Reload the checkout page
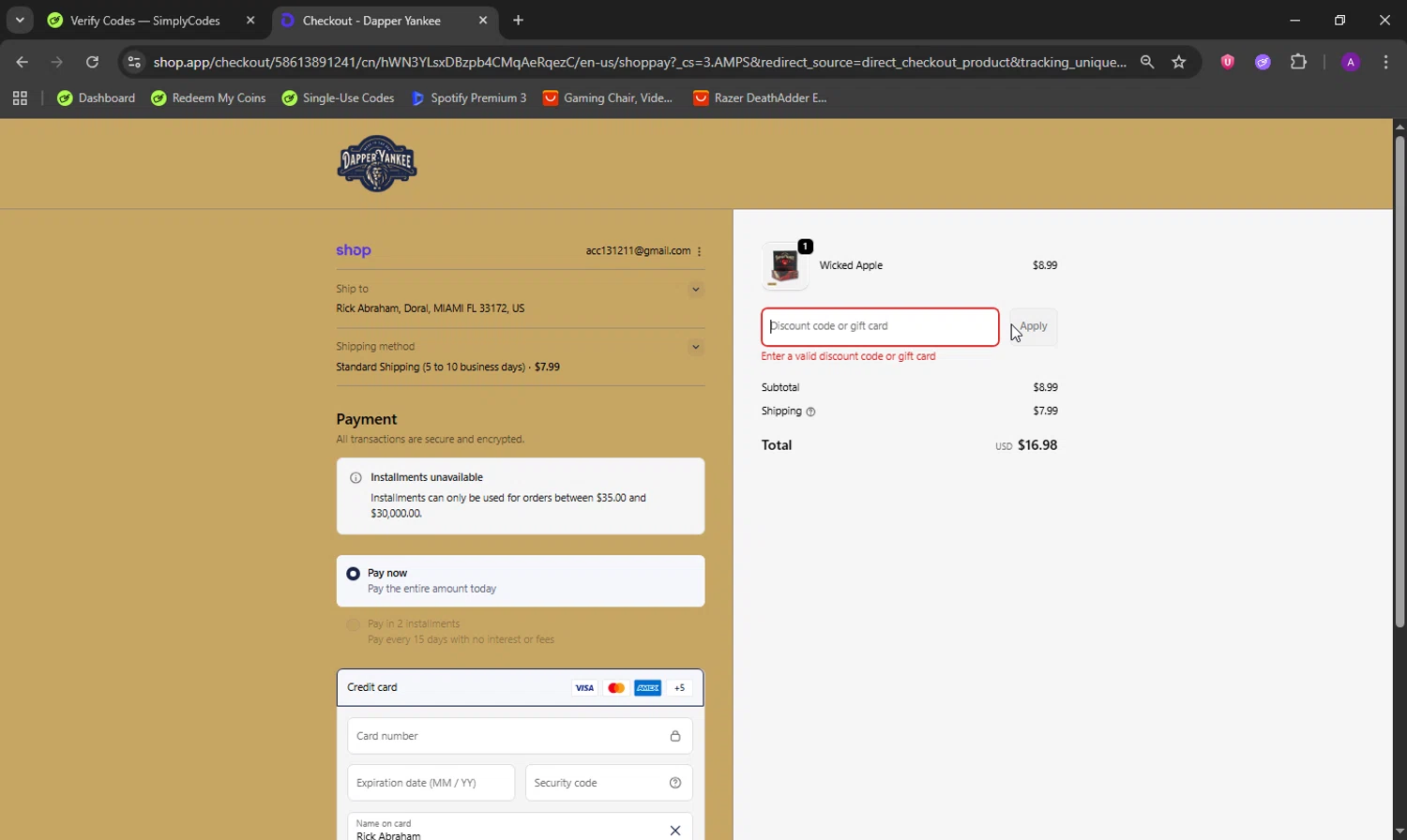 pos(92,62)
